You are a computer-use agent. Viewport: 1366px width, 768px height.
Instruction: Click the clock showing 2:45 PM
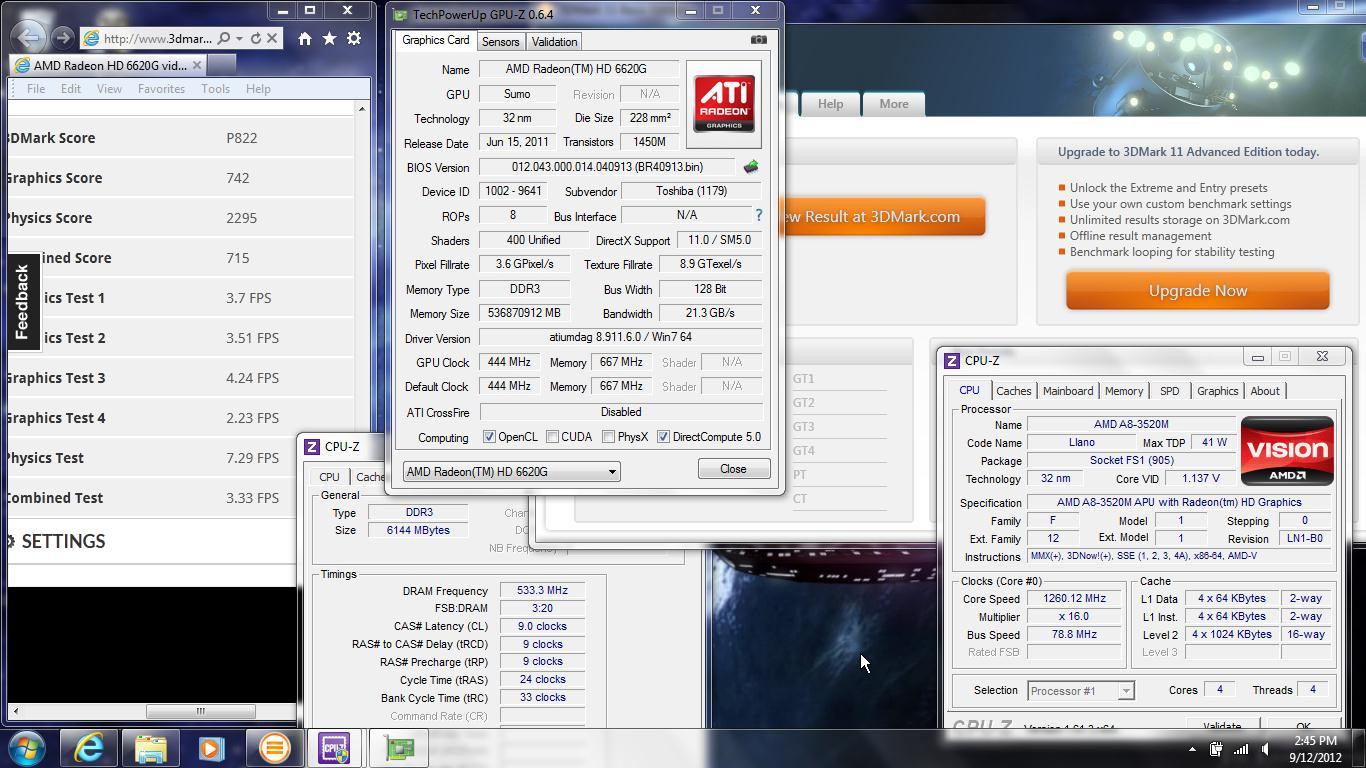pyautogui.click(x=1315, y=741)
